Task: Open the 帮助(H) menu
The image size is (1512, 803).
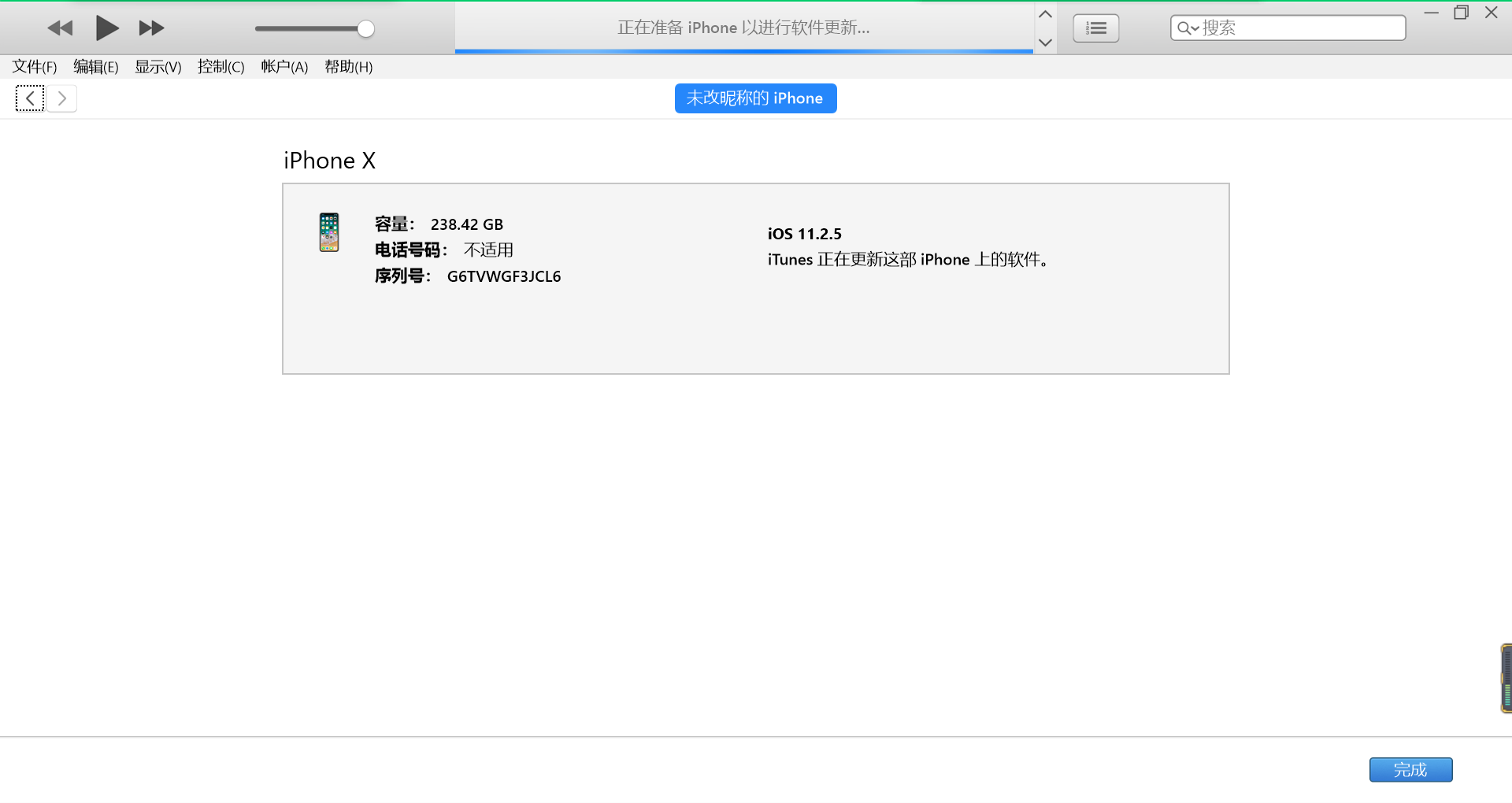Action: click(349, 67)
